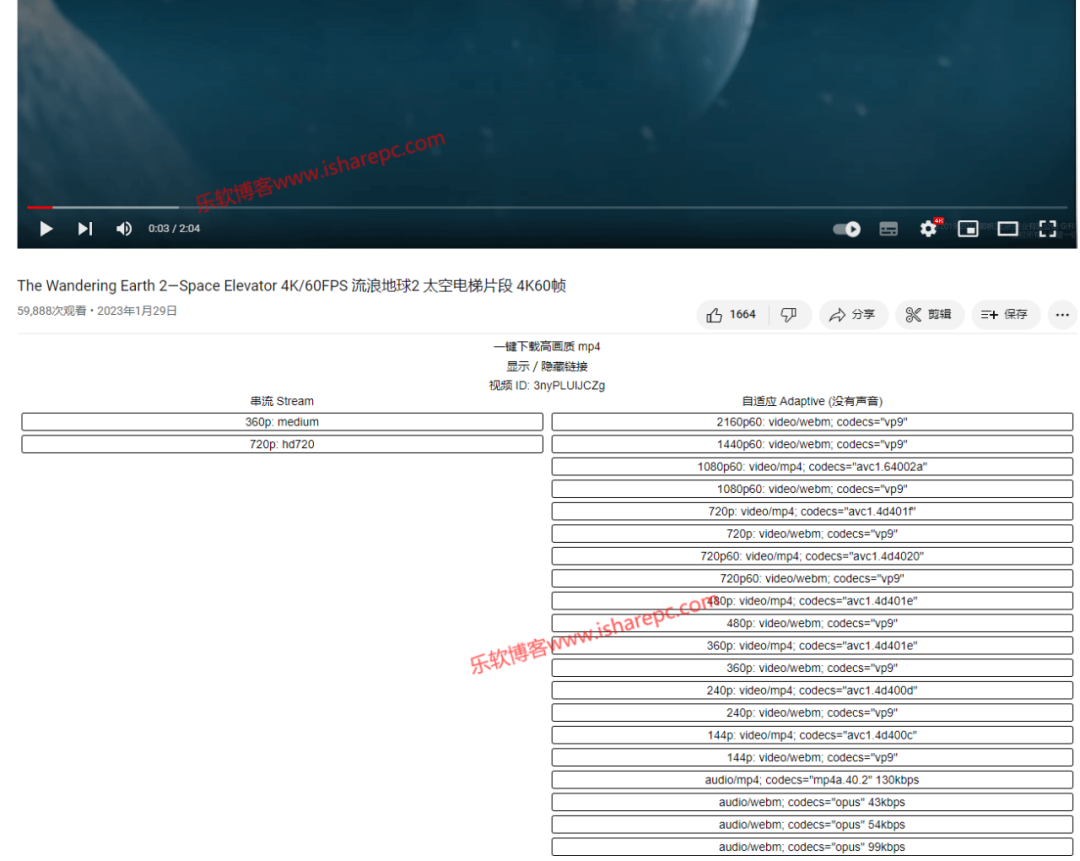Play the video
This screenshot has width=1080, height=861.
point(46,229)
